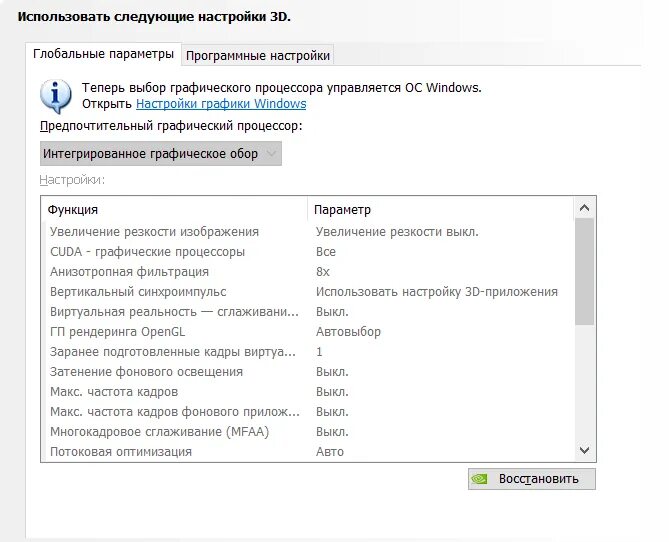Open the Предпочтительный графический процессор dropdown
Image resolution: width=669 pixels, height=542 pixels.
pos(160,154)
